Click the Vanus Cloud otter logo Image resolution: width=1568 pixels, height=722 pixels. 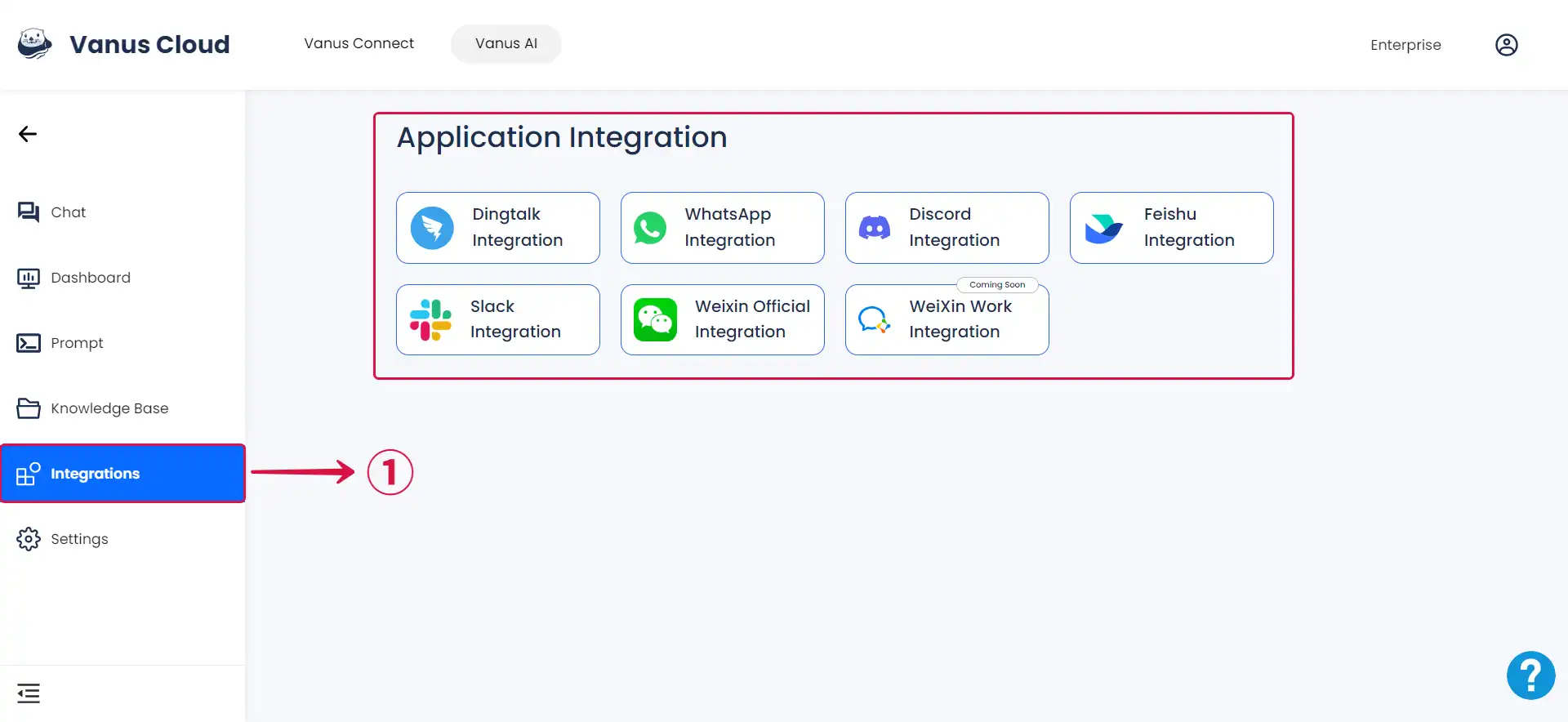pyautogui.click(x=34, y=44)
